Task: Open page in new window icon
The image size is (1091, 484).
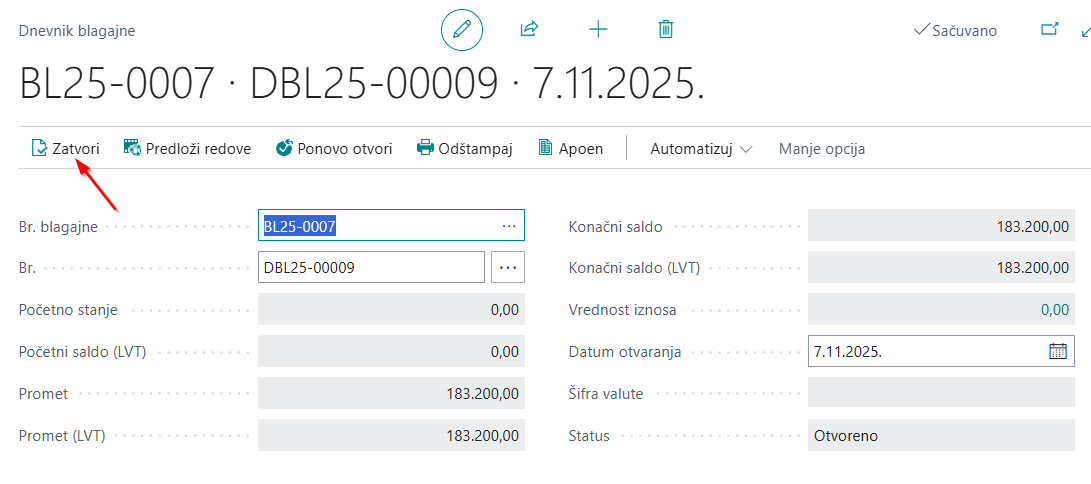Action: coord(1049,30)
